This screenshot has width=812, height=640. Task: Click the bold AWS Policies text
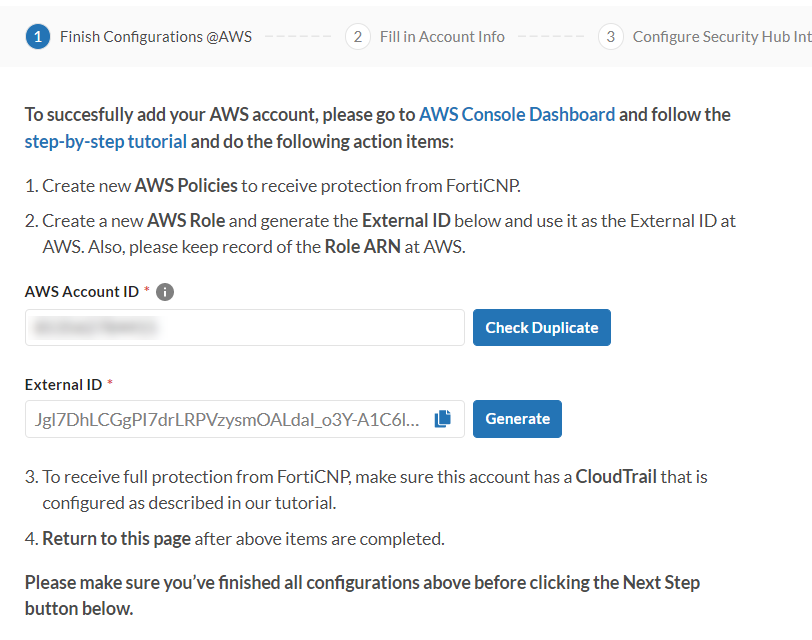pyautogui.click(x=186, y=185)
